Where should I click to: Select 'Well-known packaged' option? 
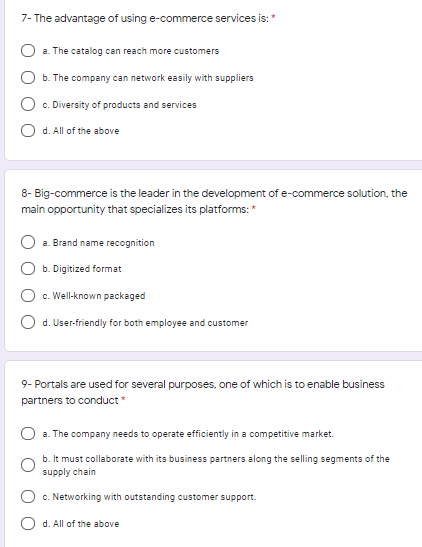[28, 295]
